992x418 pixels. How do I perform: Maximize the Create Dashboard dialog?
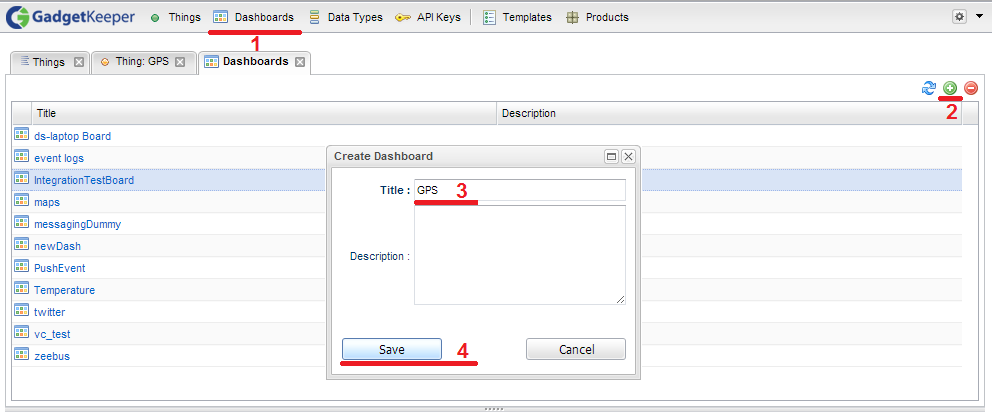[611, 157]
